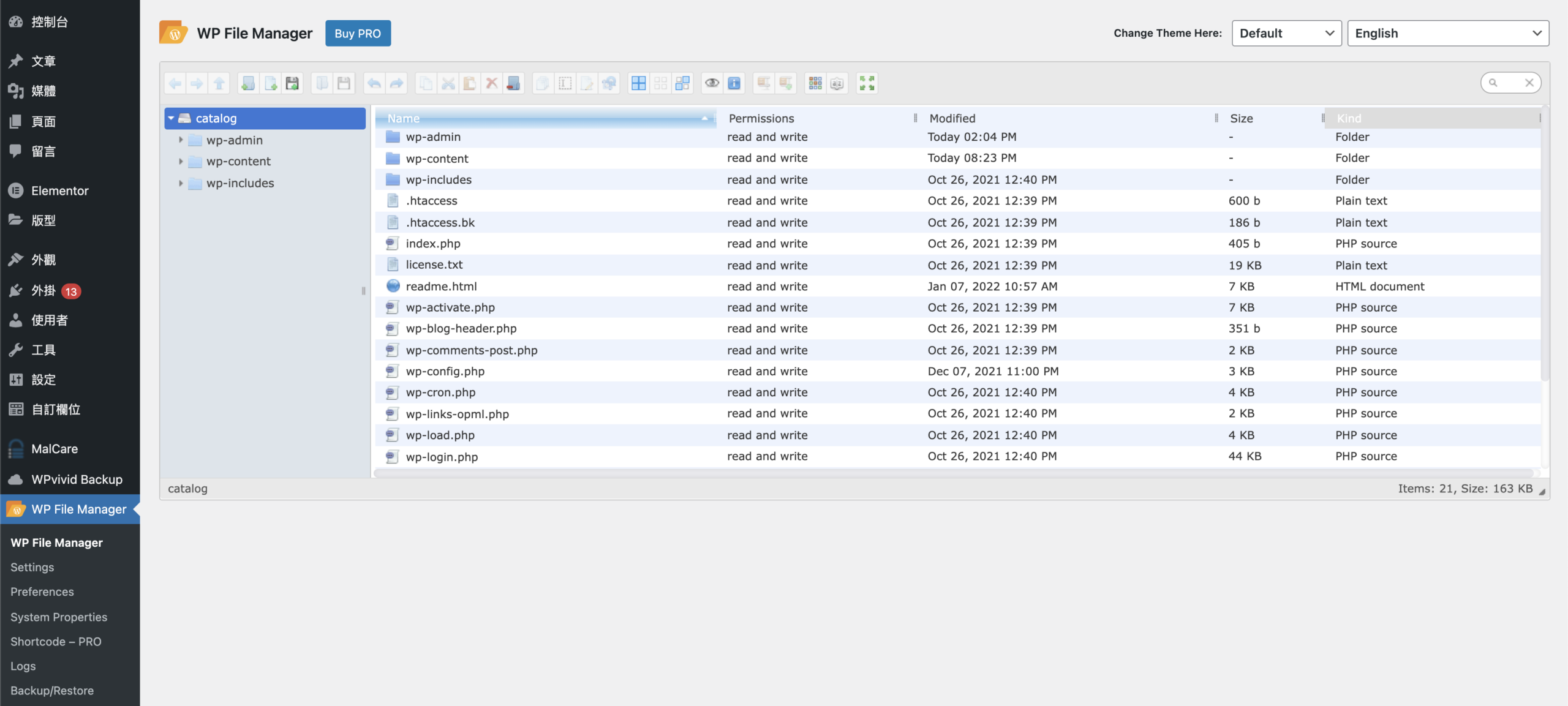Click the Empty folder toolbar icon

(x=513, y=83)
